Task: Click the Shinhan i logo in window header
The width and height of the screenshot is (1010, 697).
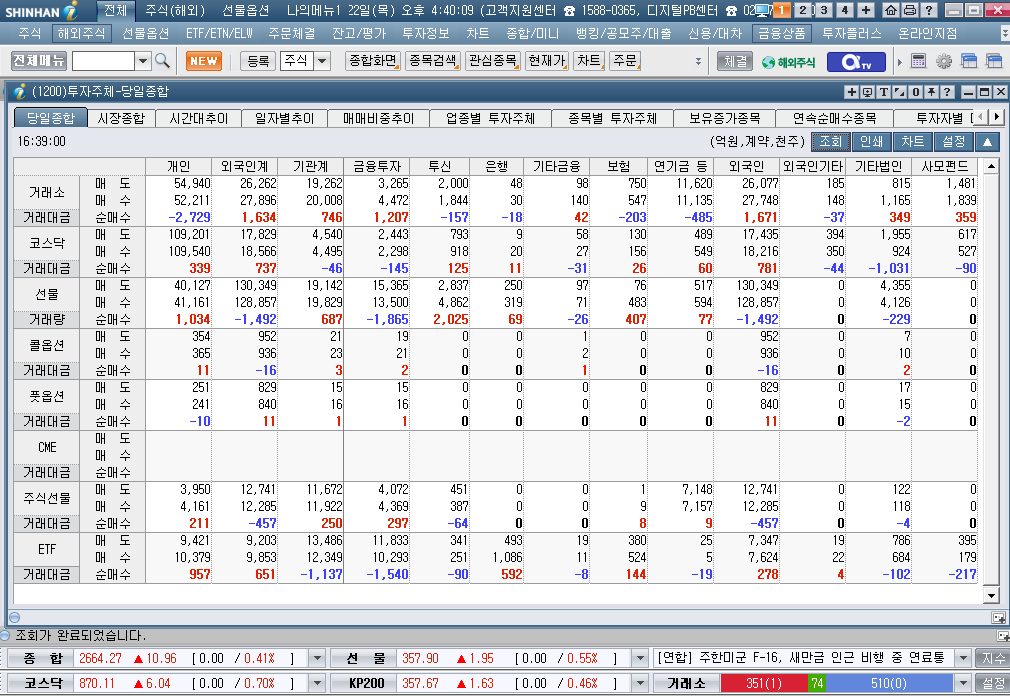Action: pyautogui.click(x=19, y=92)
